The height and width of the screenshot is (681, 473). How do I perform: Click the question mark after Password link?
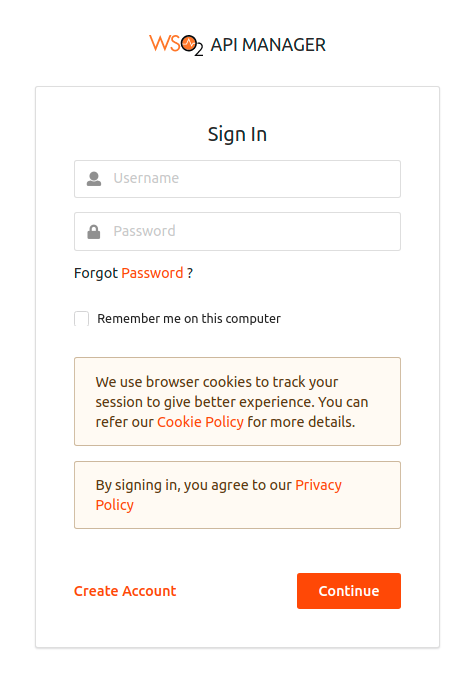(190, 273)
